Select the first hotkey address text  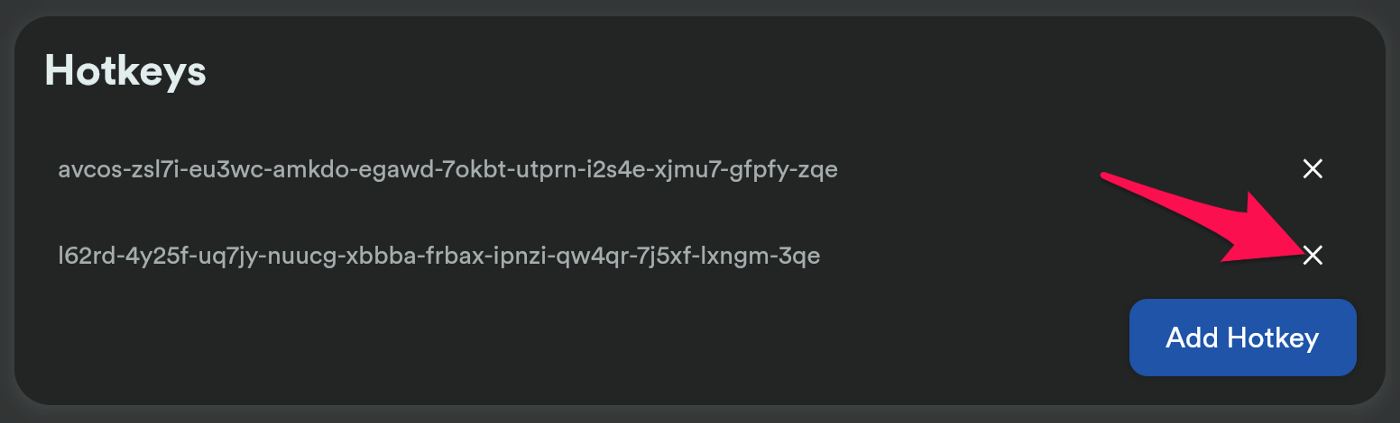[448, 170]
